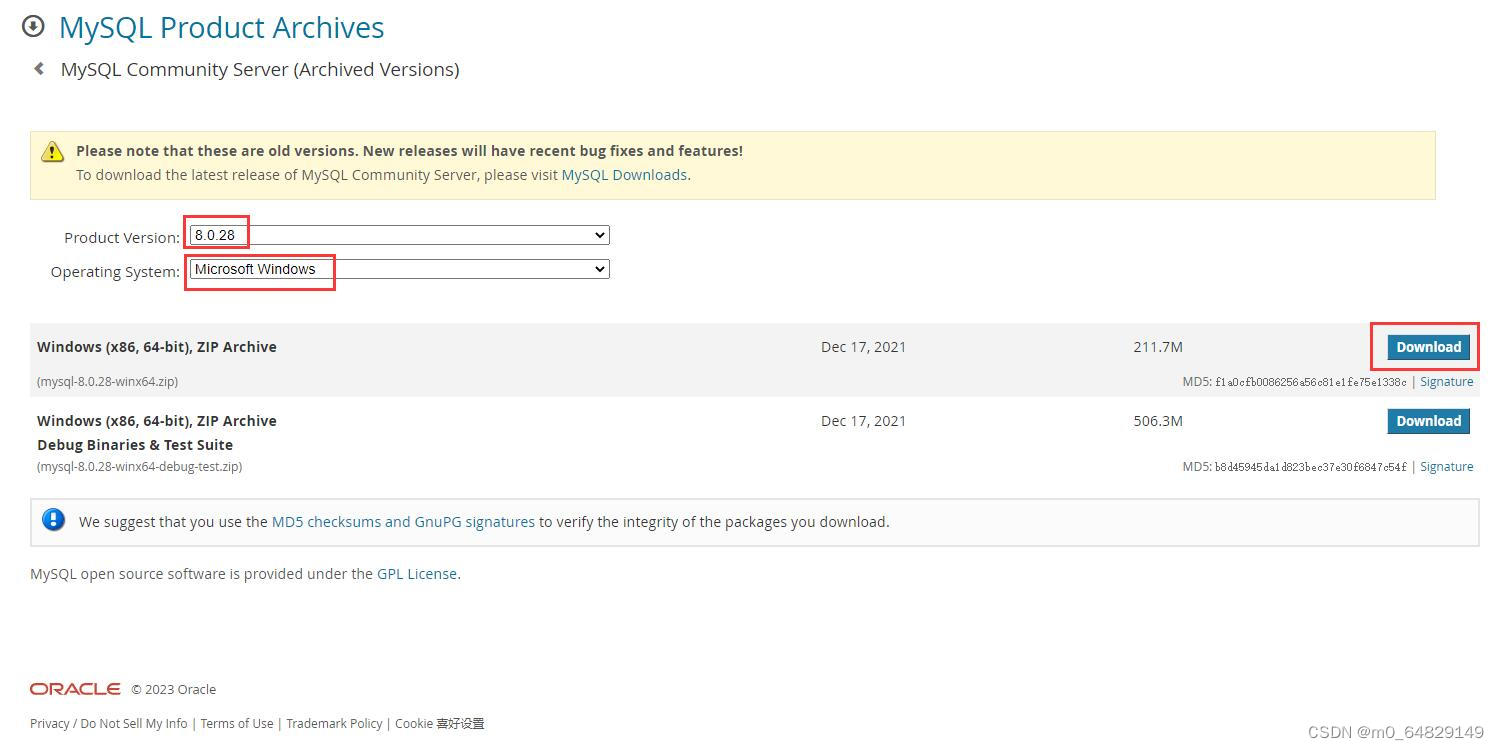Image resolution: width=1499 pixels, height=750 pixels.
Task: Open the Operating System dropdown
Action: (x=399, y=269)
